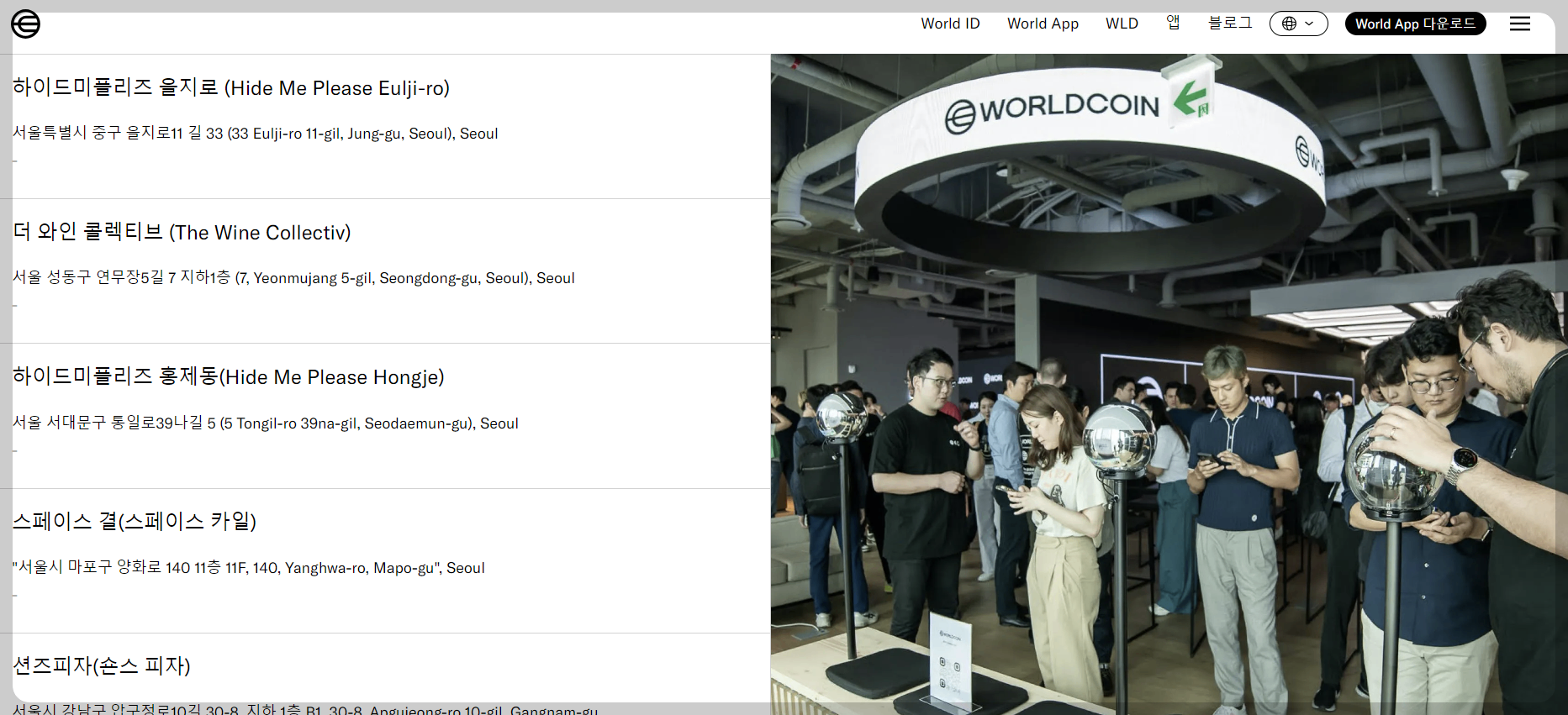Open the 앱 navigation link

click(1173, 23)
